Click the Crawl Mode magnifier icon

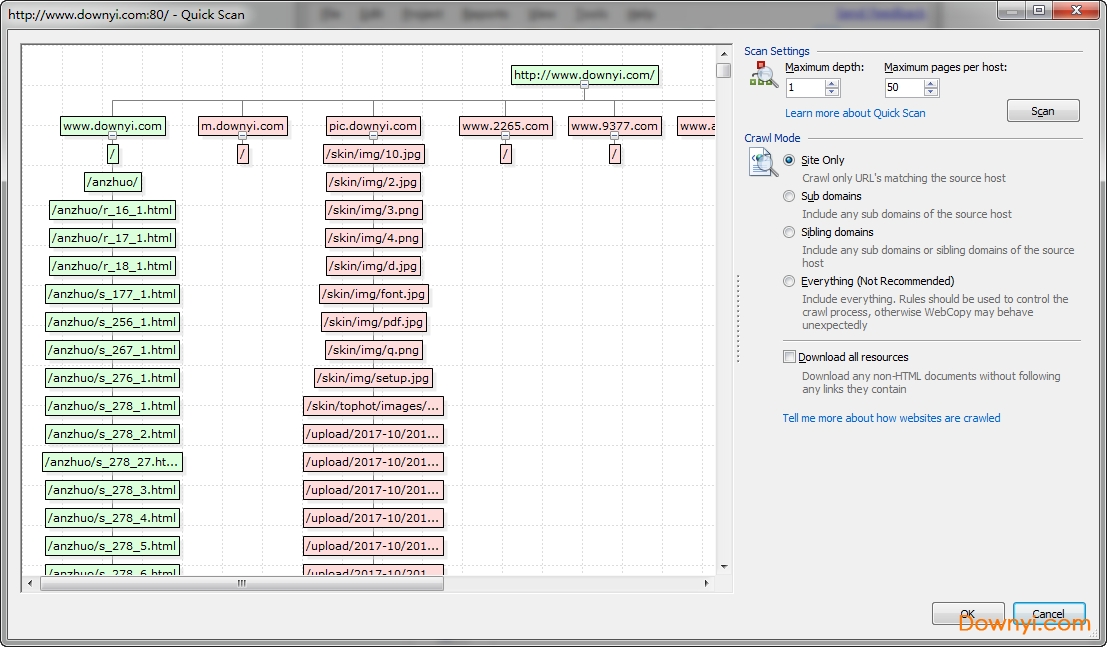pos(763,162)
